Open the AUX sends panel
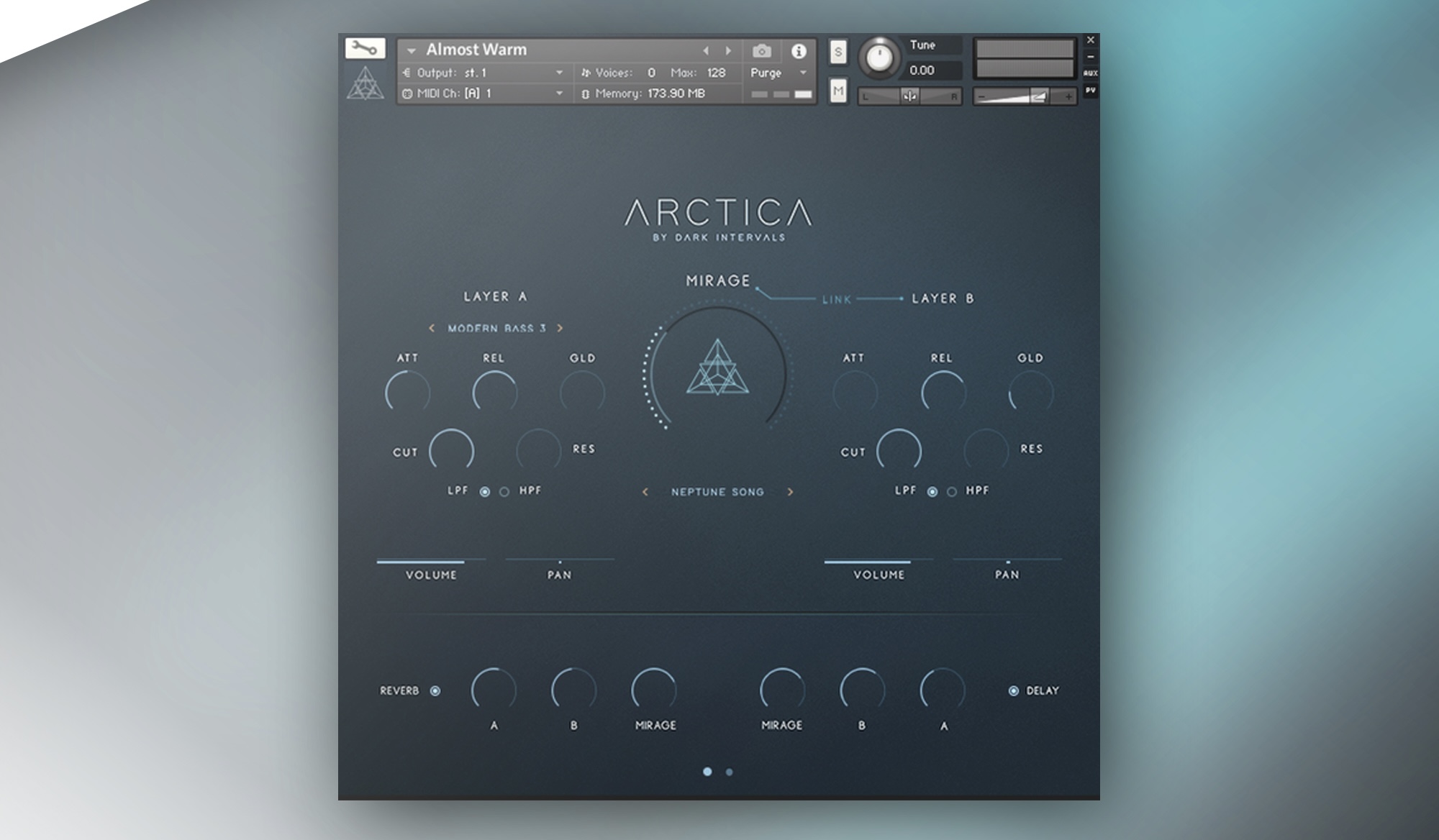This screenshot has height=840, width=1439. point(1091,73)
